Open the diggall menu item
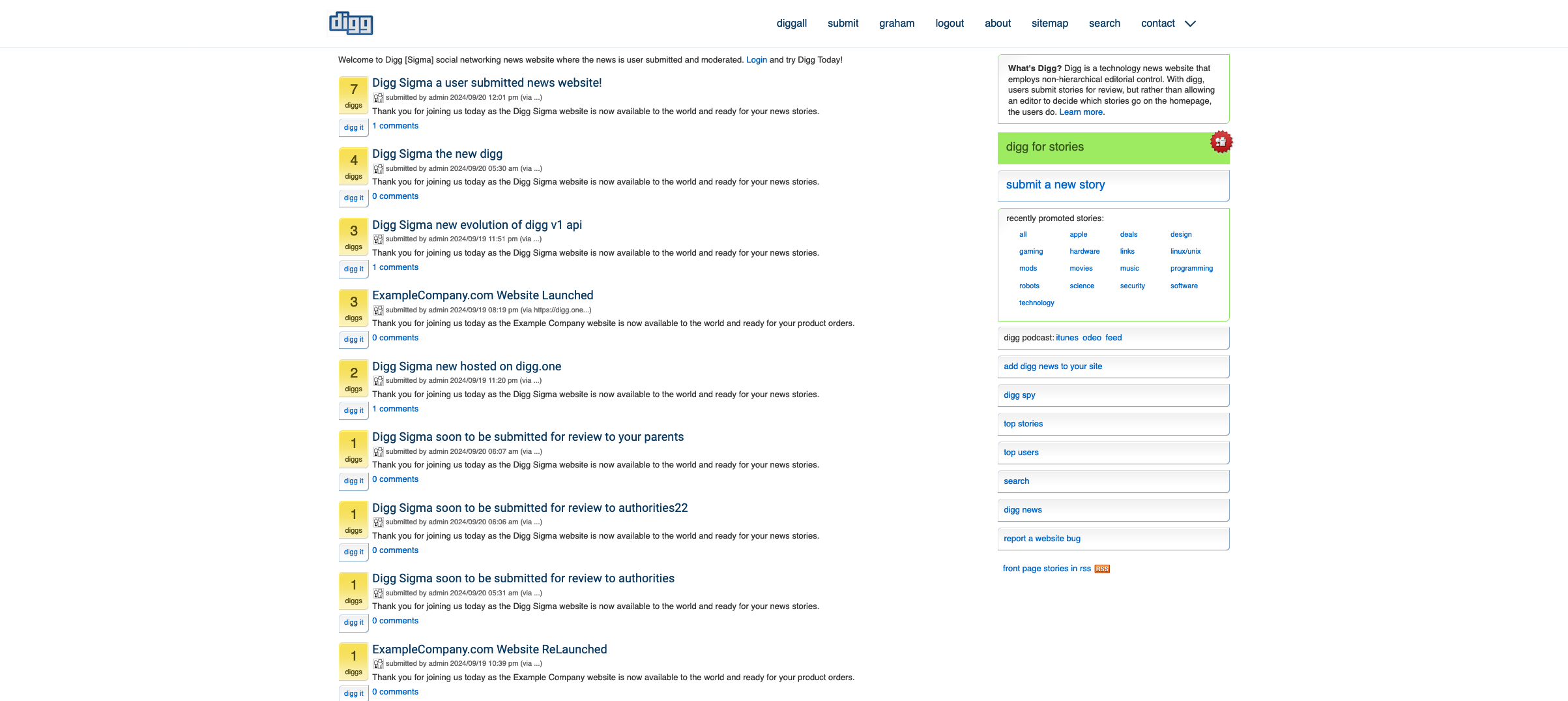Viewport: 1568px width, 701px height. [791, 23]
